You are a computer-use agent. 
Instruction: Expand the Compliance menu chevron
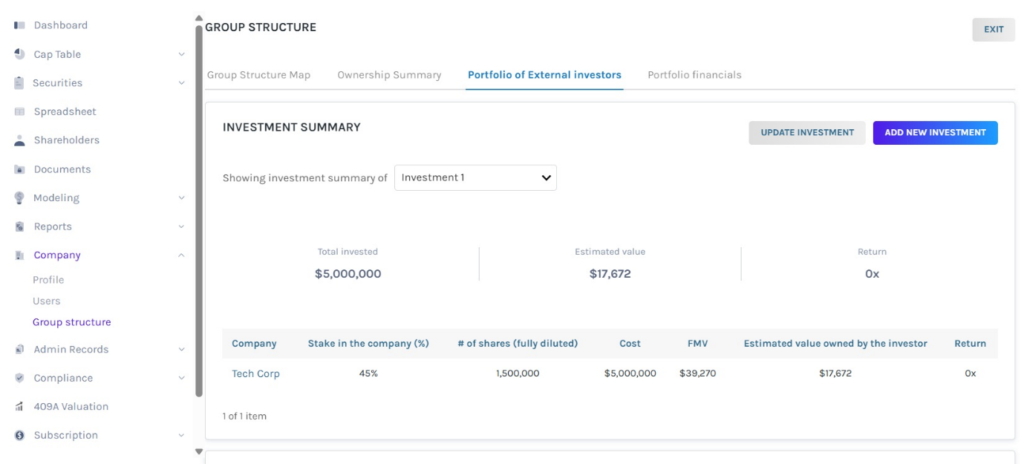pos(182,378)
